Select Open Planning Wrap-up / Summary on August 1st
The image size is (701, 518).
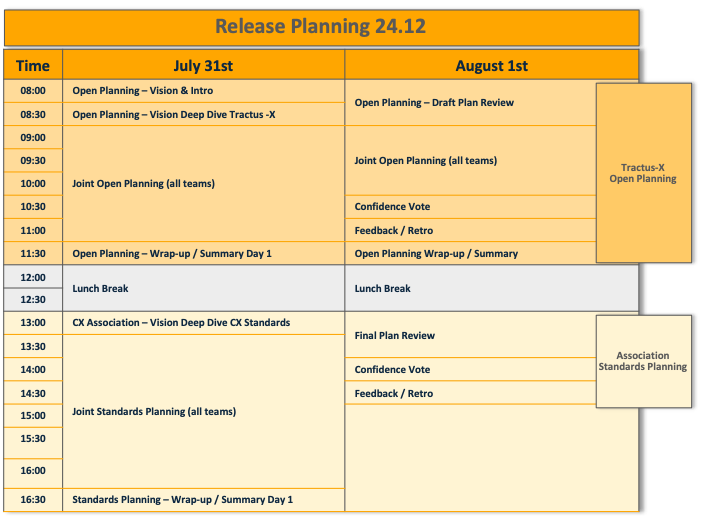click(470, 253)
